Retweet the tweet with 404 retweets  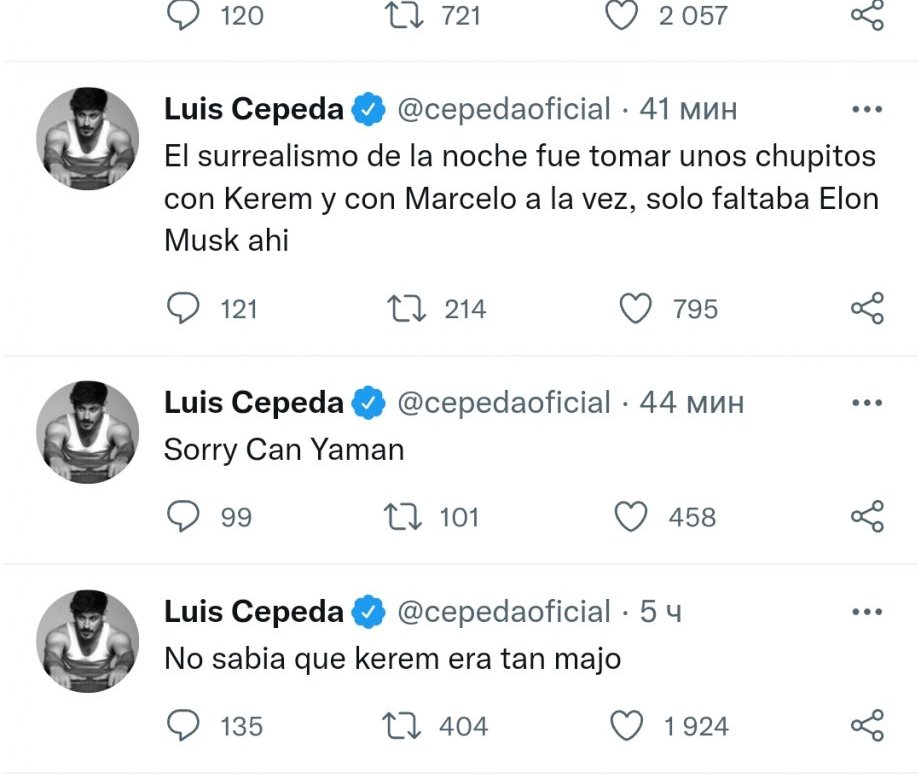click(406, 725)
